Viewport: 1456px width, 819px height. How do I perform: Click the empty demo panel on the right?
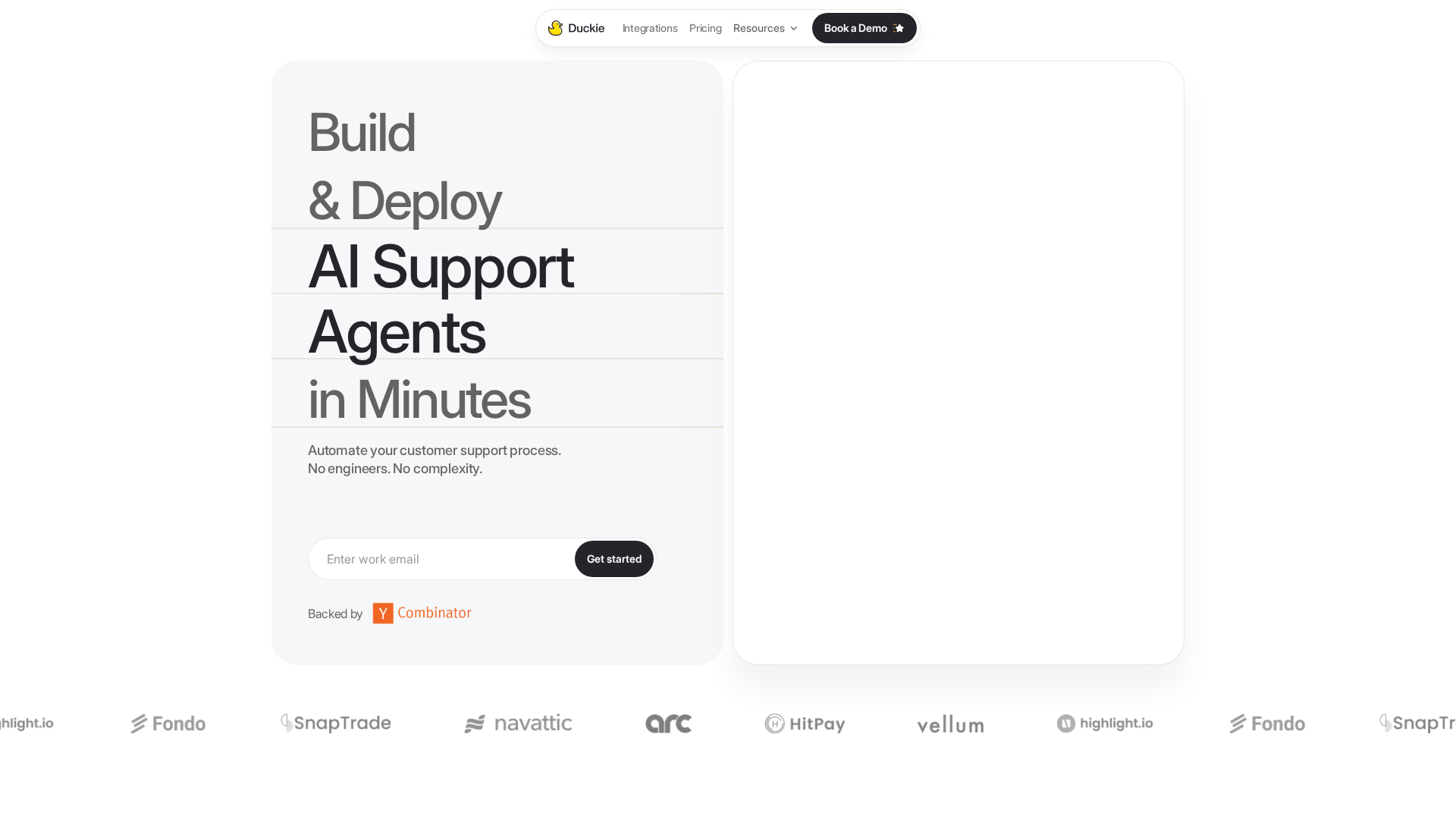click(958, 362)
